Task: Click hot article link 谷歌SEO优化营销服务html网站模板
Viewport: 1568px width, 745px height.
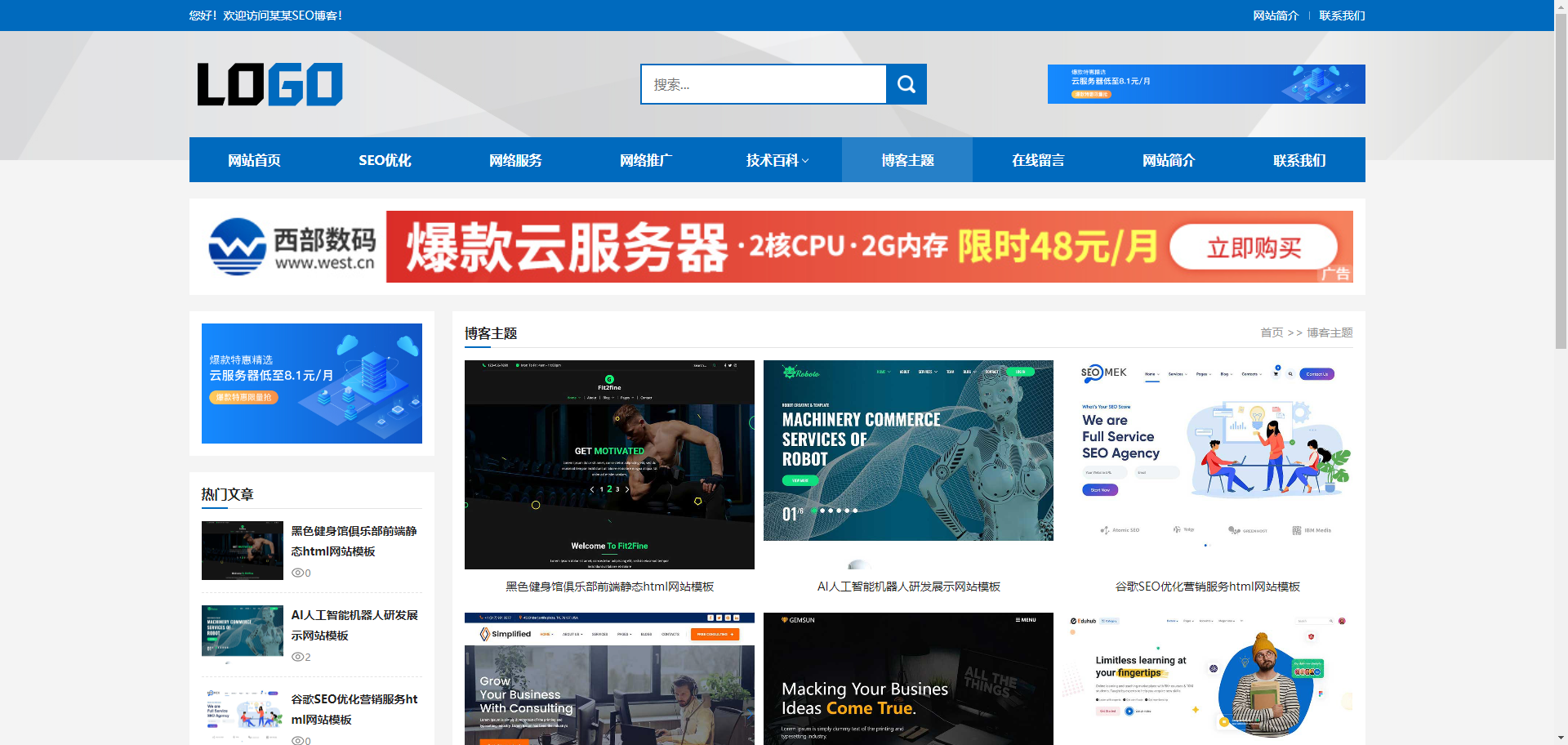Action: pyautogui.click(x=354, y=709)
